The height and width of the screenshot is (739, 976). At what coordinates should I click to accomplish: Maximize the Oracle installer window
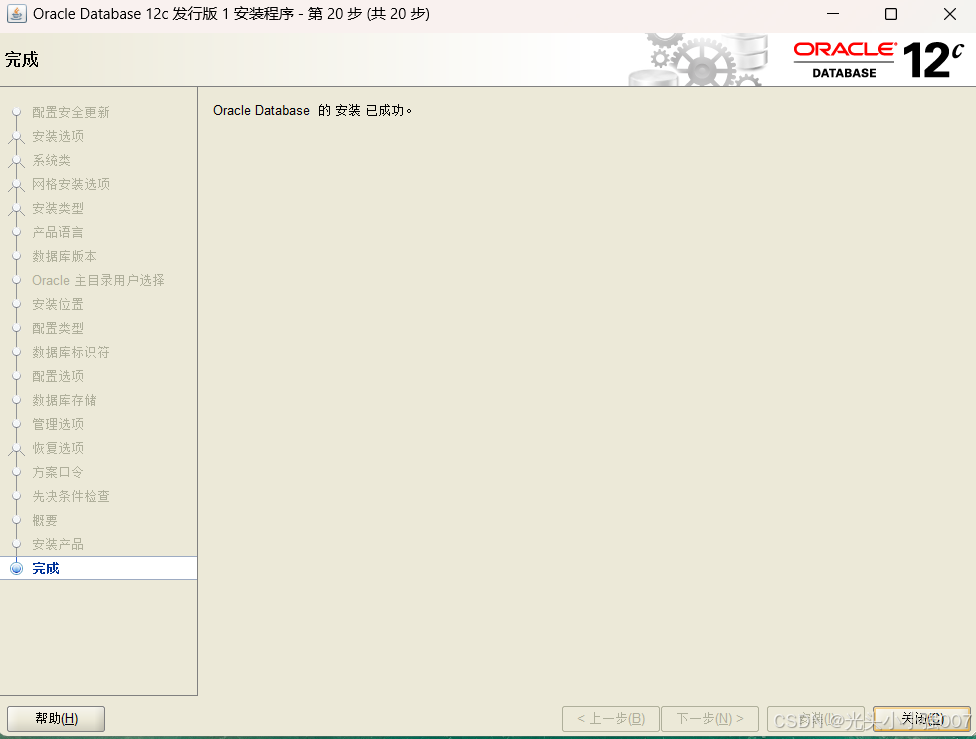[x=891, y=14]
